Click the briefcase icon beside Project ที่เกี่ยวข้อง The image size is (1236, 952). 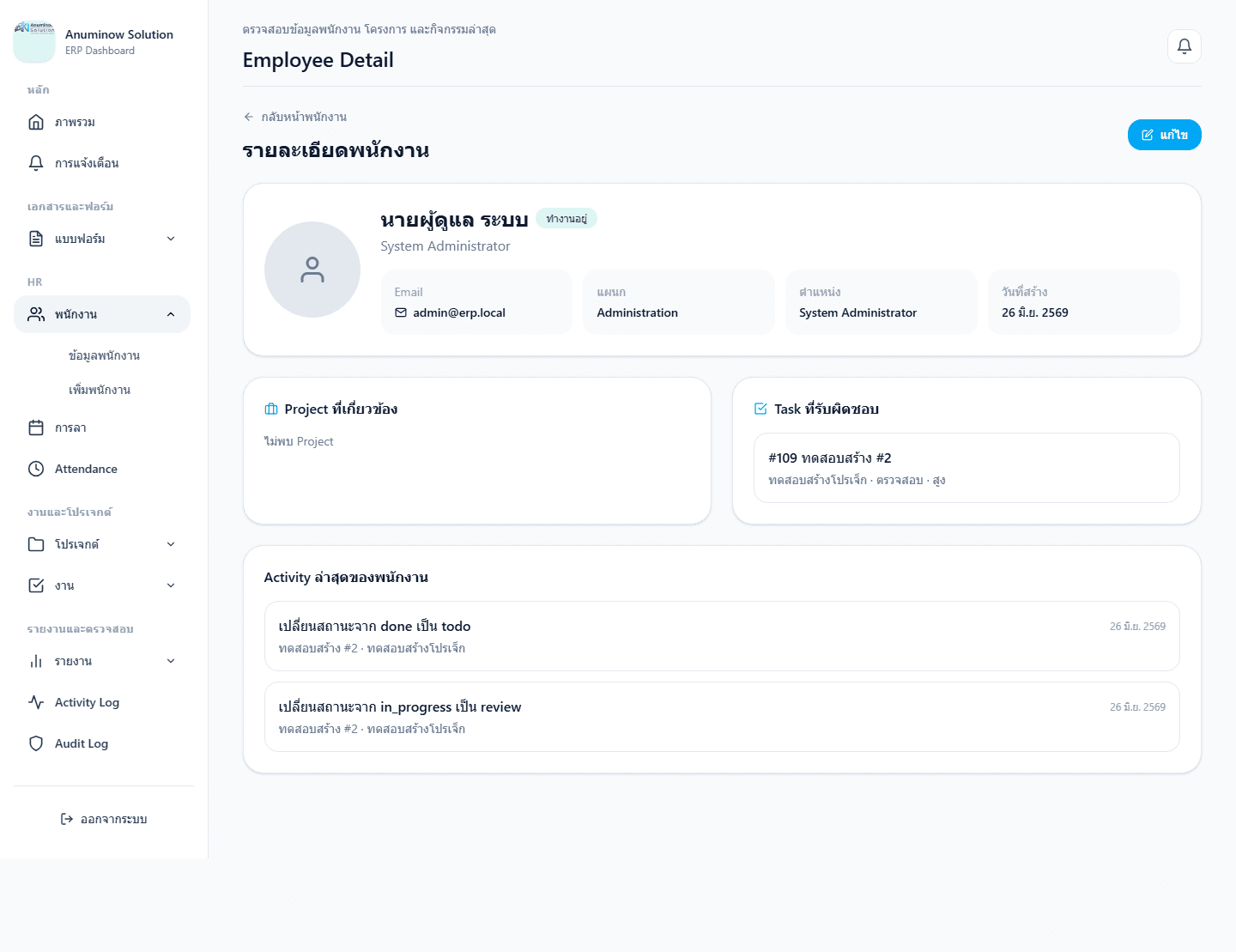(271, 409)
